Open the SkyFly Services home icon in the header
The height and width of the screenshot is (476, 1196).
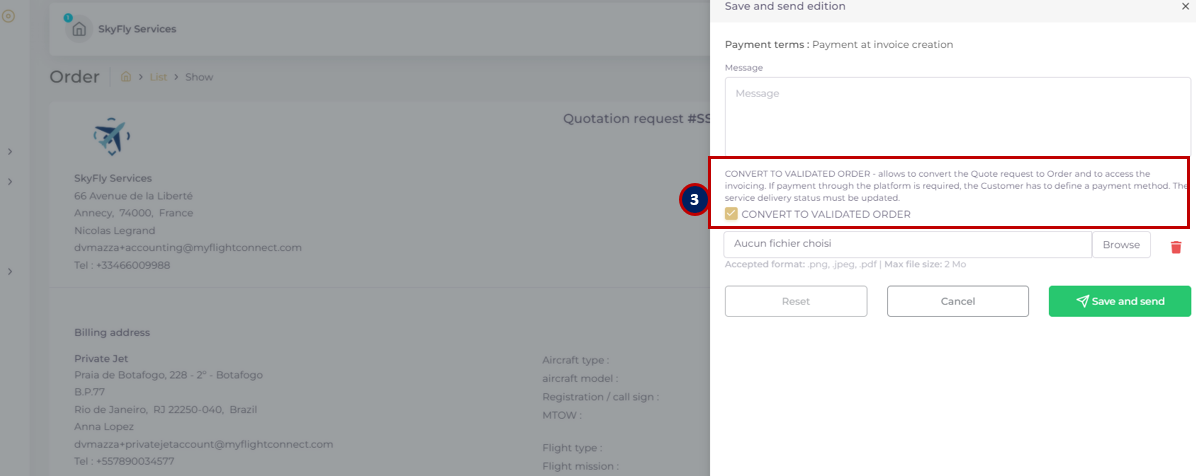tap(79, 30)
